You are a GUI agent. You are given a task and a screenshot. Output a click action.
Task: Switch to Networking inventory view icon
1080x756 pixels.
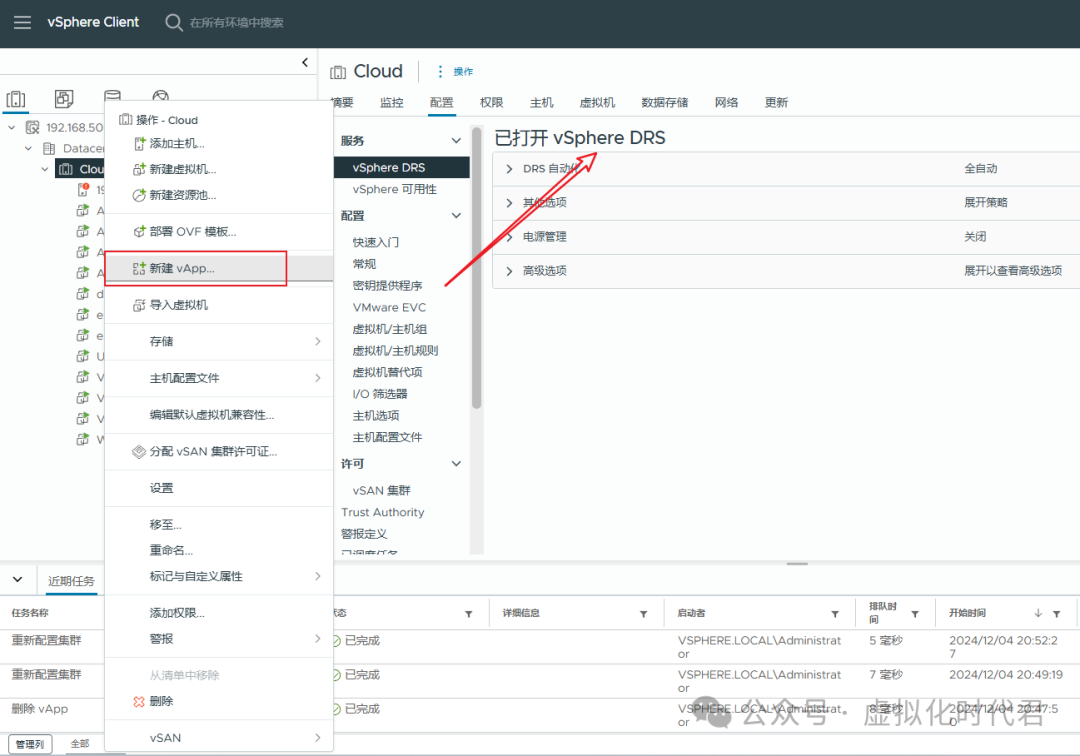coord(160,96)
